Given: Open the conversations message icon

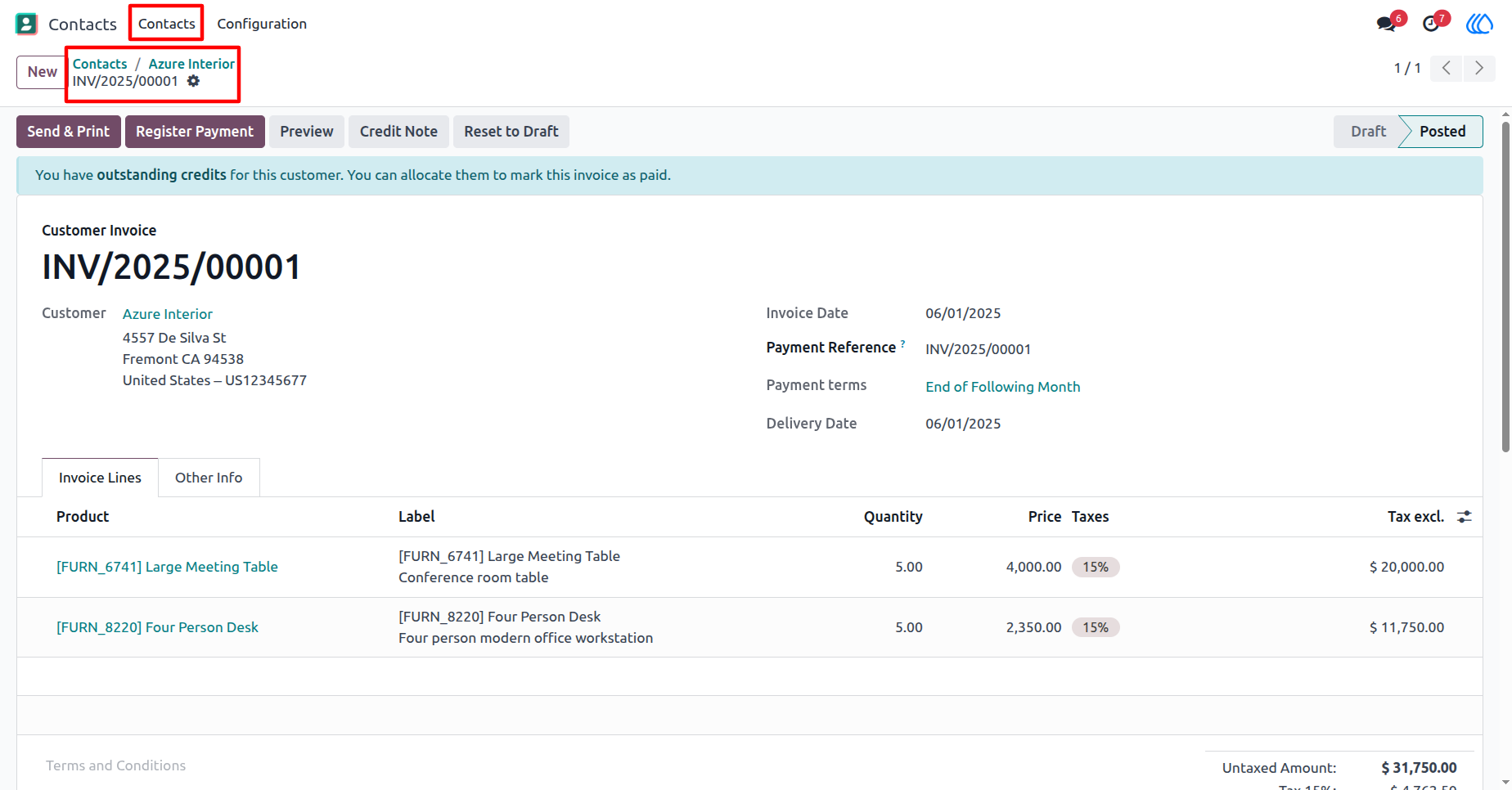Looking at the screenshot, I should [1386, 24].
